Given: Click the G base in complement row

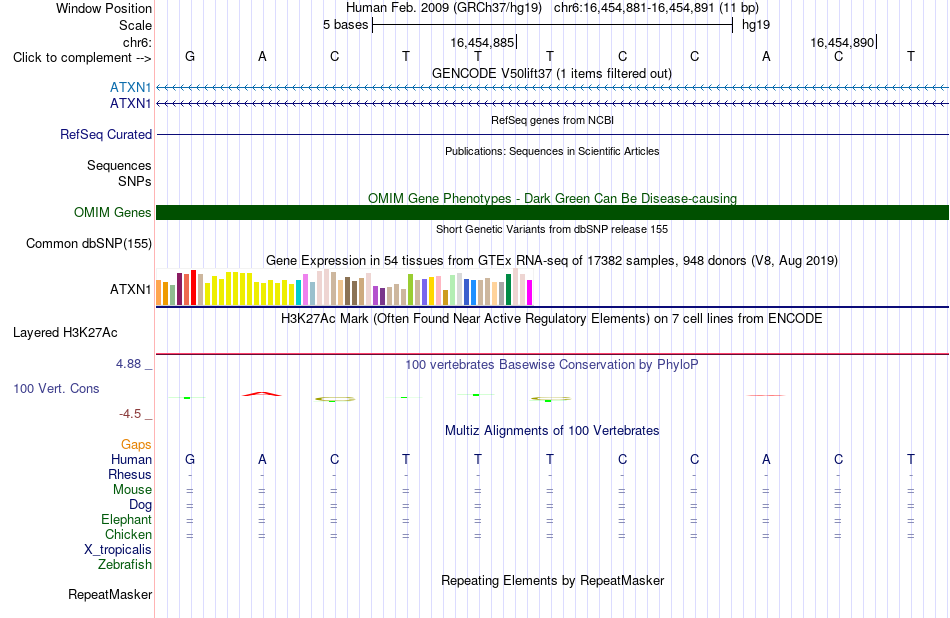Looking at the screenshot, I should click(x=190, y=56).
